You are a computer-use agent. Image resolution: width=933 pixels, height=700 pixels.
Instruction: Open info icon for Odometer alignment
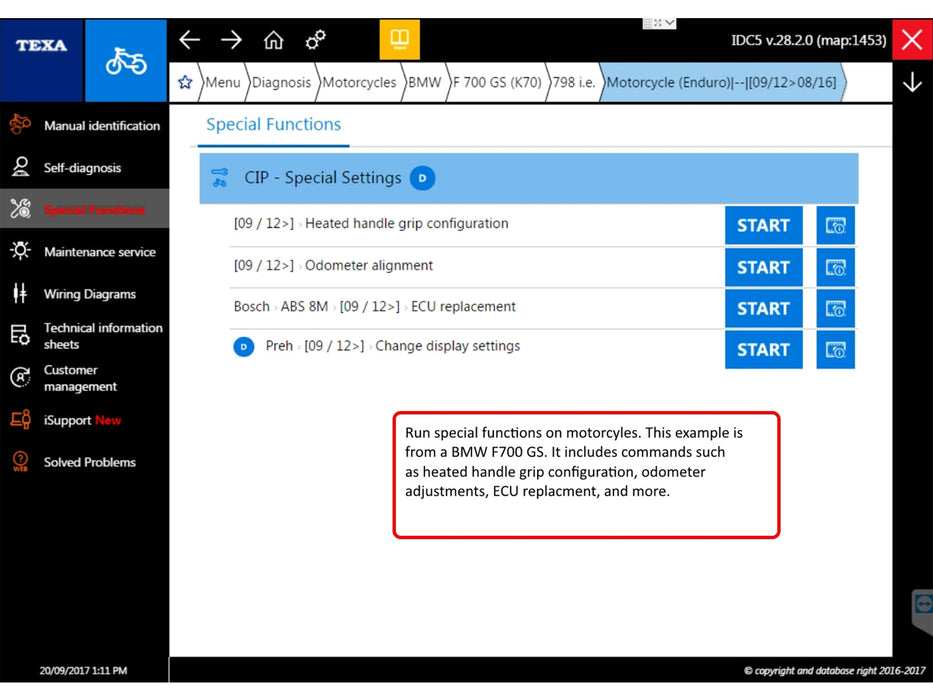pos(835,267)
